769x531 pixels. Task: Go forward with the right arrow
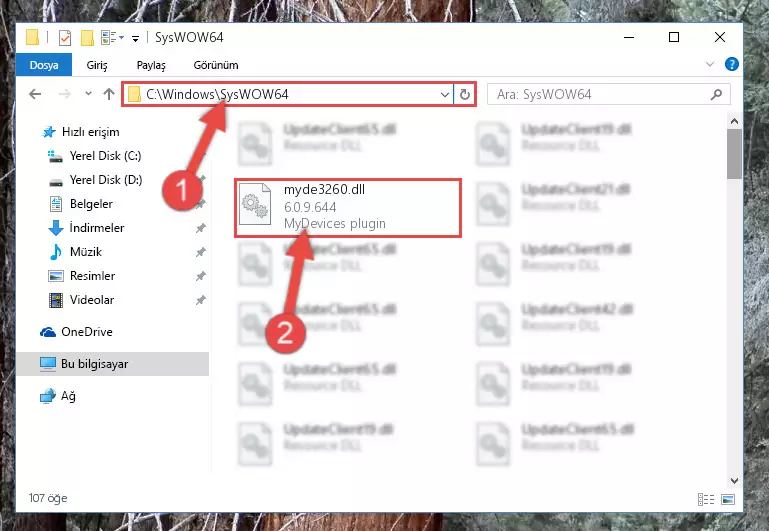tap(64, 94)
